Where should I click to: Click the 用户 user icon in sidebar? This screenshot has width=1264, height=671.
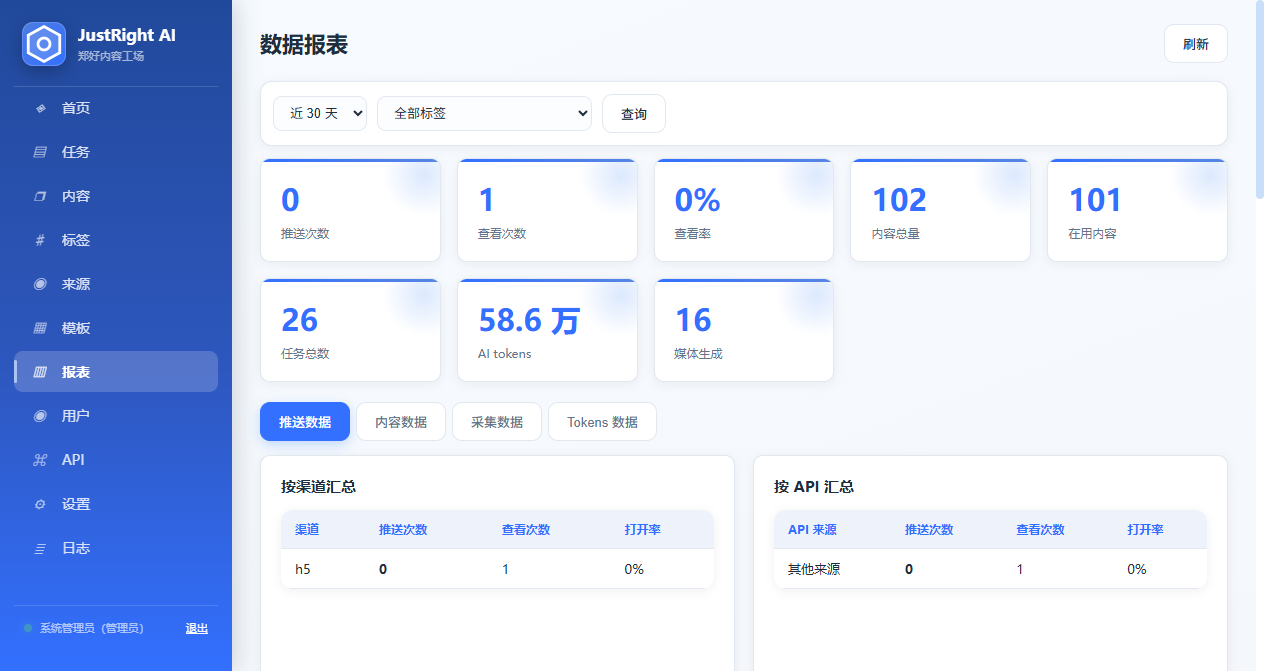point(40,416)
